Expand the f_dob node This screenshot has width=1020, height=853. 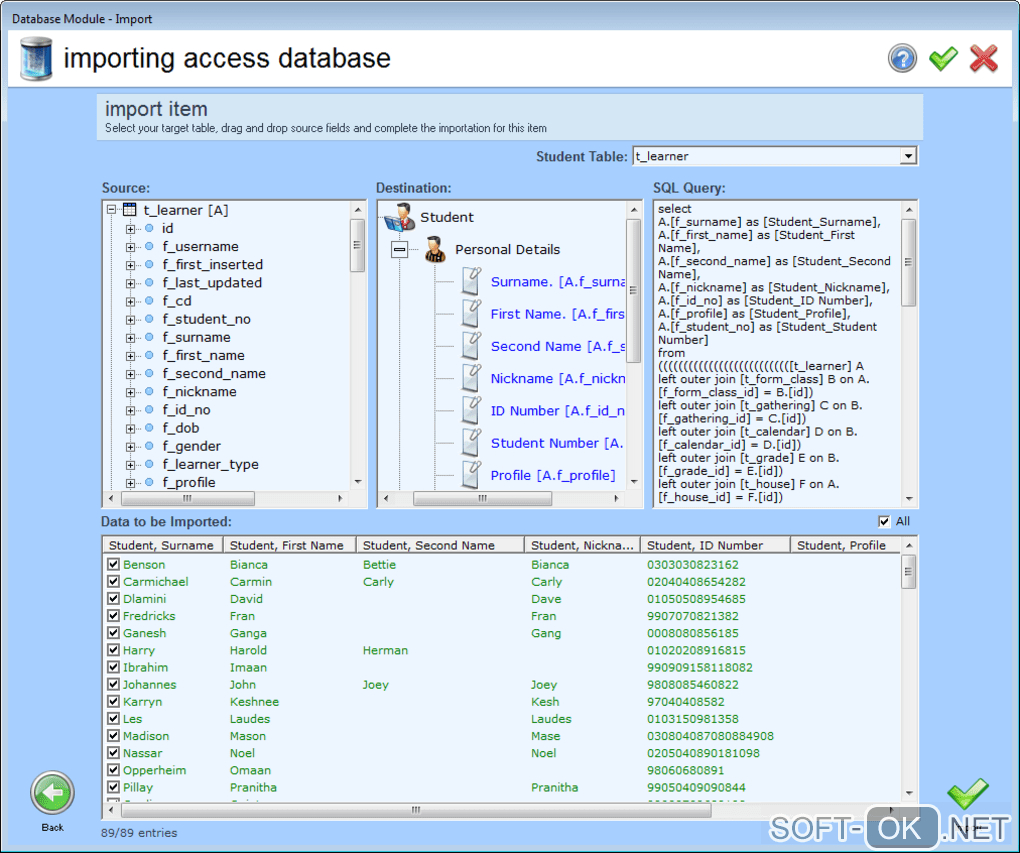[x=130, y=428]
